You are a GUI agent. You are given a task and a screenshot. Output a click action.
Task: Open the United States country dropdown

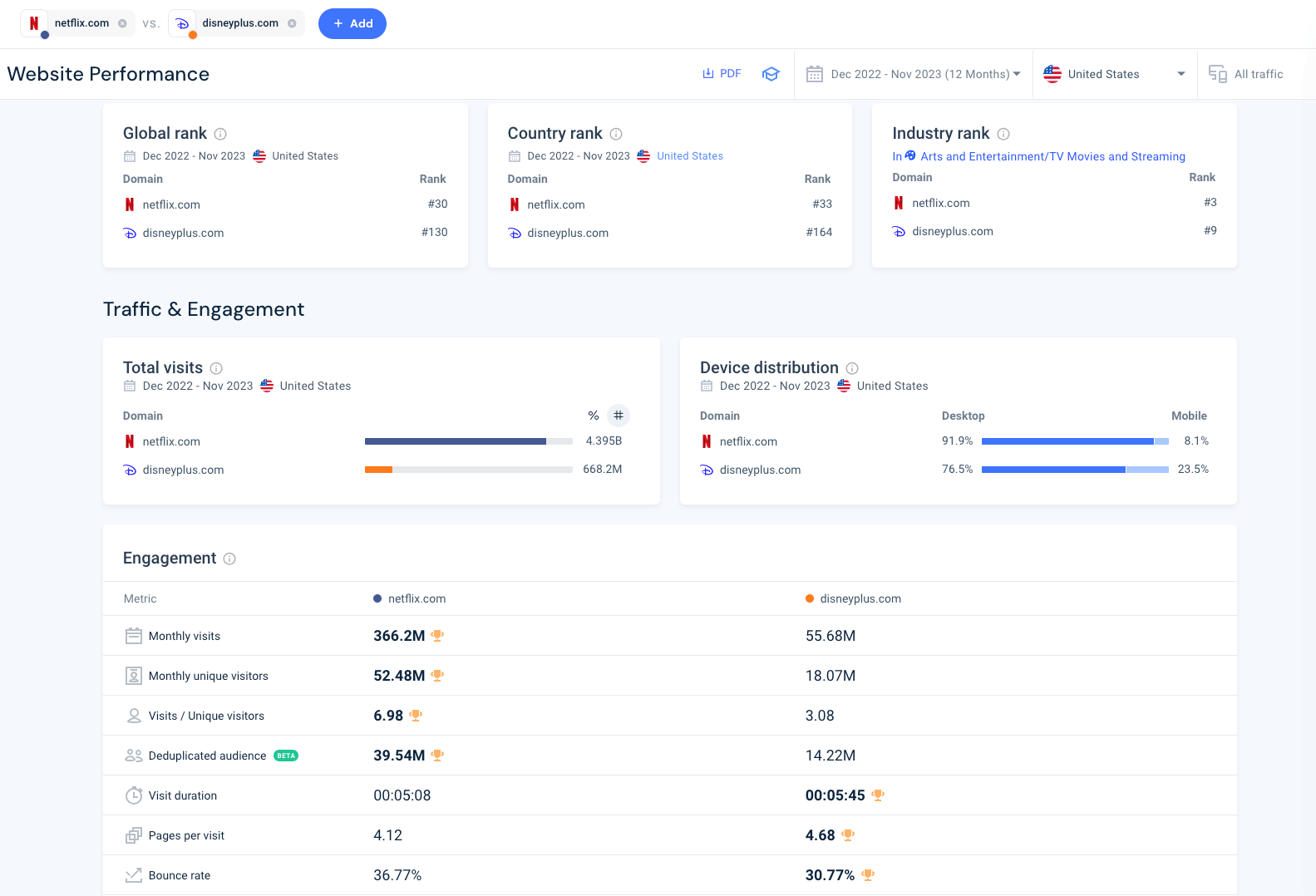pos(1115,74)
